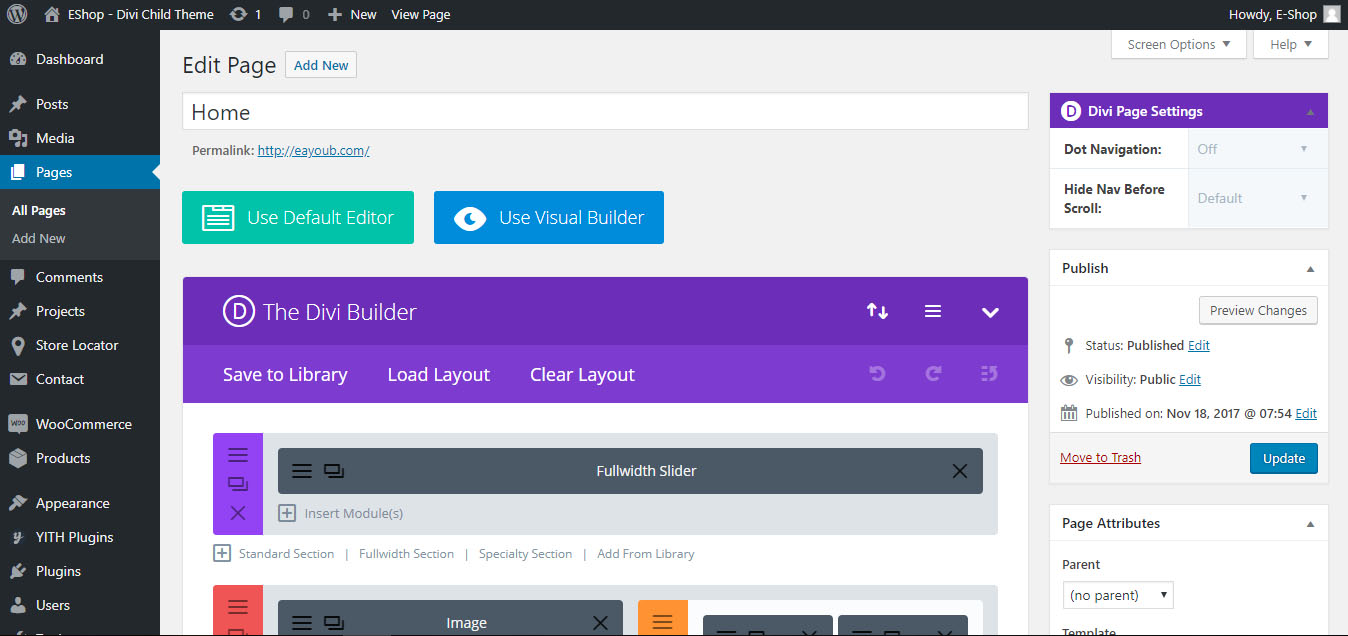Go to Dashboard in sidebar
This screenshot has height=636, width=1348.
(x=80, y=59)
